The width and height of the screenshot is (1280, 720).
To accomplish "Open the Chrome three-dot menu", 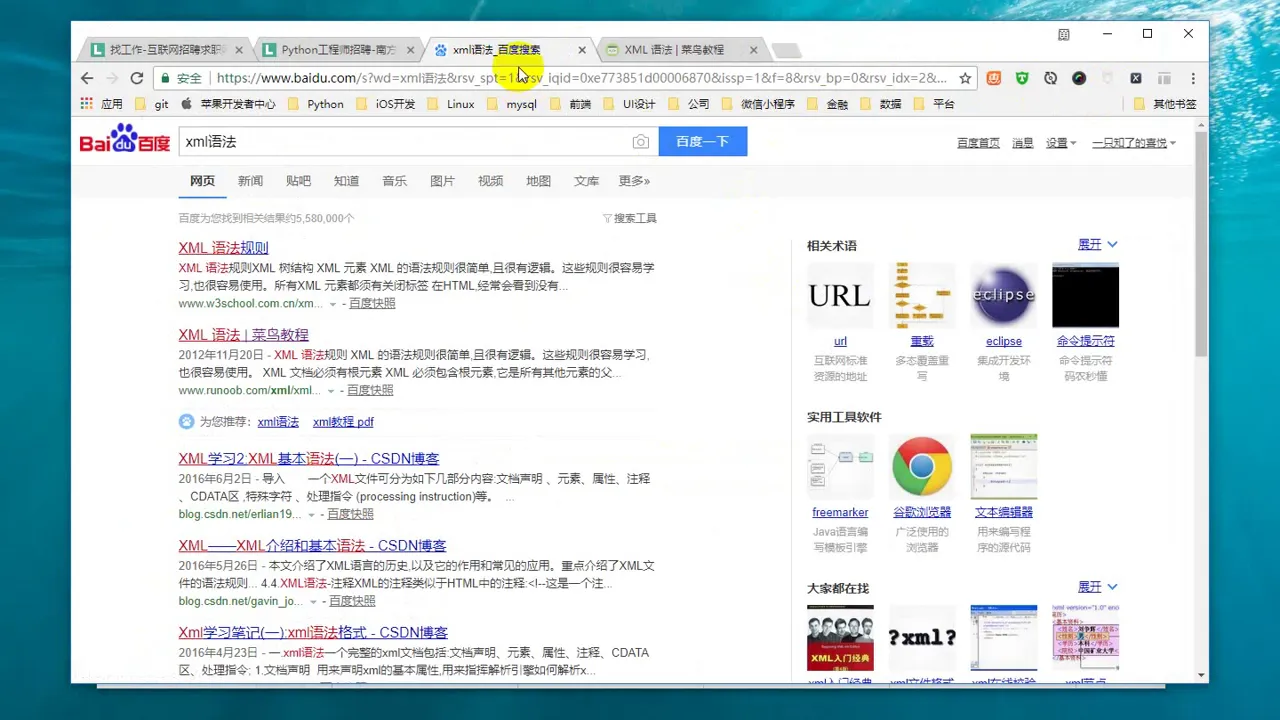I will (x=1192, y=78).
